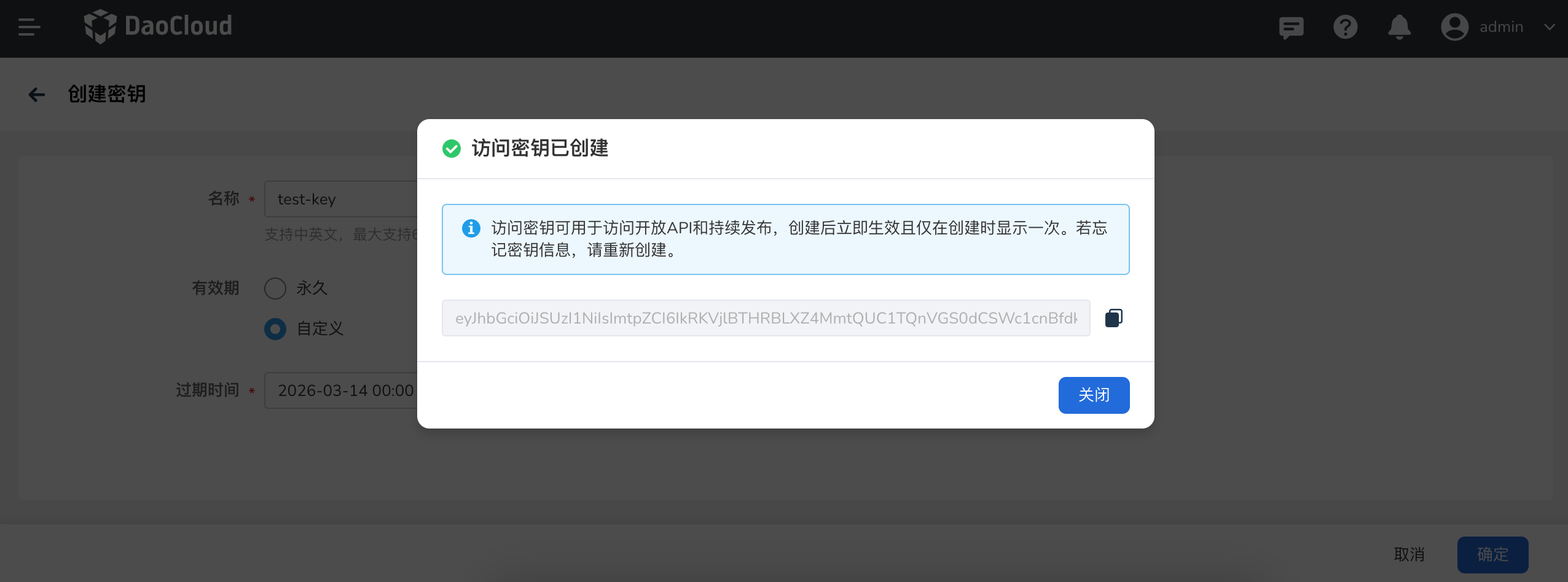Copy the access key to clipboard
This screenshot has width=1568, height=582.
[1113, 318]
